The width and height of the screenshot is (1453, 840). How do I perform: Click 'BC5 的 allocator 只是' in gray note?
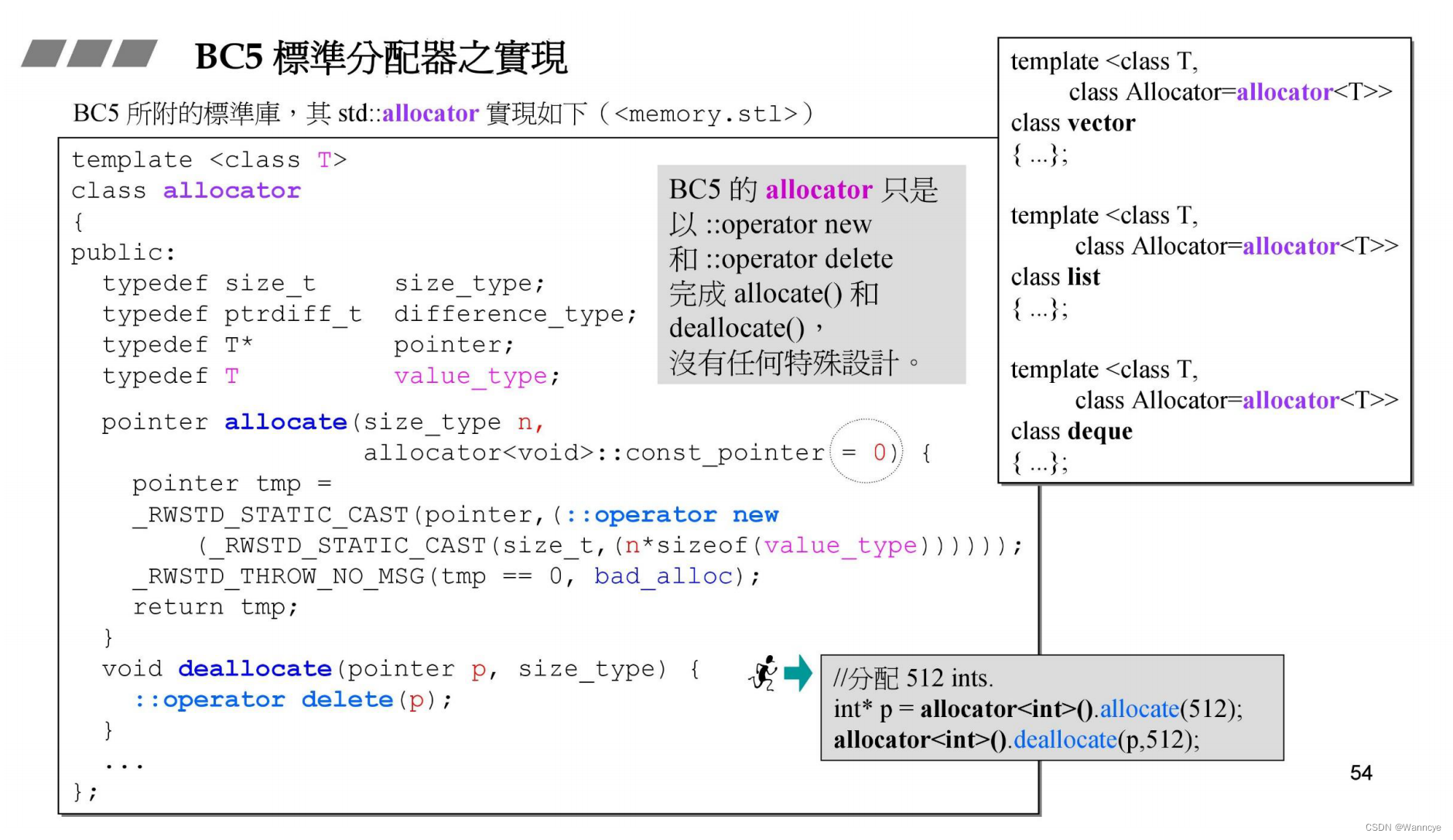click(x=803, y=190)
